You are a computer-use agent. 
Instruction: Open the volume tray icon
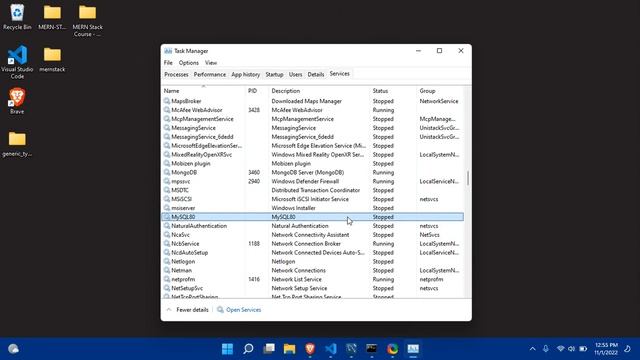571,349
